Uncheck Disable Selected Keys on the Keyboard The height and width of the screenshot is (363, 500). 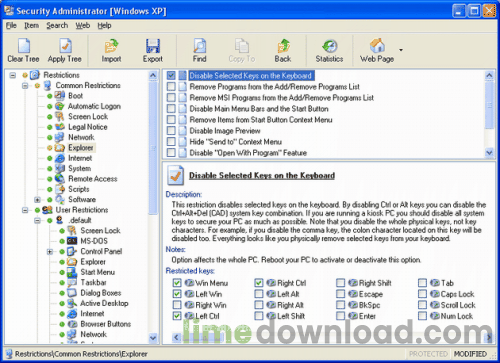pos(171,75)
